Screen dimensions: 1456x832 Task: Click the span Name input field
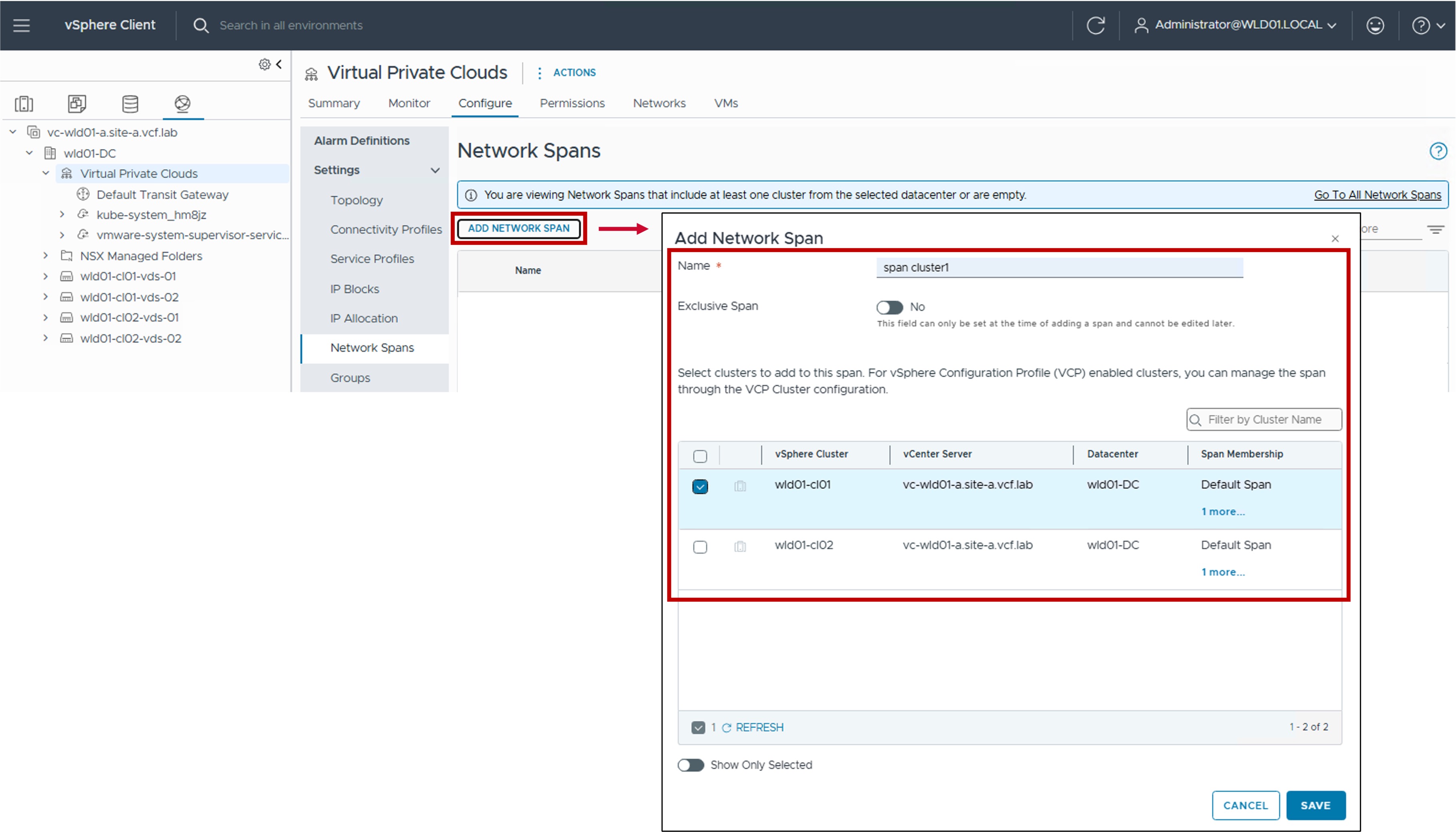[1059, 268]
